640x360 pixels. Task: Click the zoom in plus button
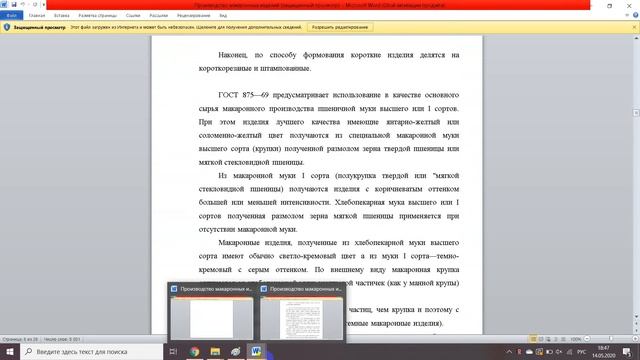click(x=636, y=339)
